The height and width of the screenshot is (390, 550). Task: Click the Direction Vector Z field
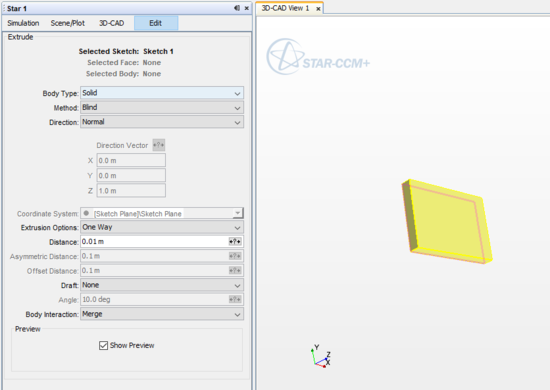click(131, 190)
